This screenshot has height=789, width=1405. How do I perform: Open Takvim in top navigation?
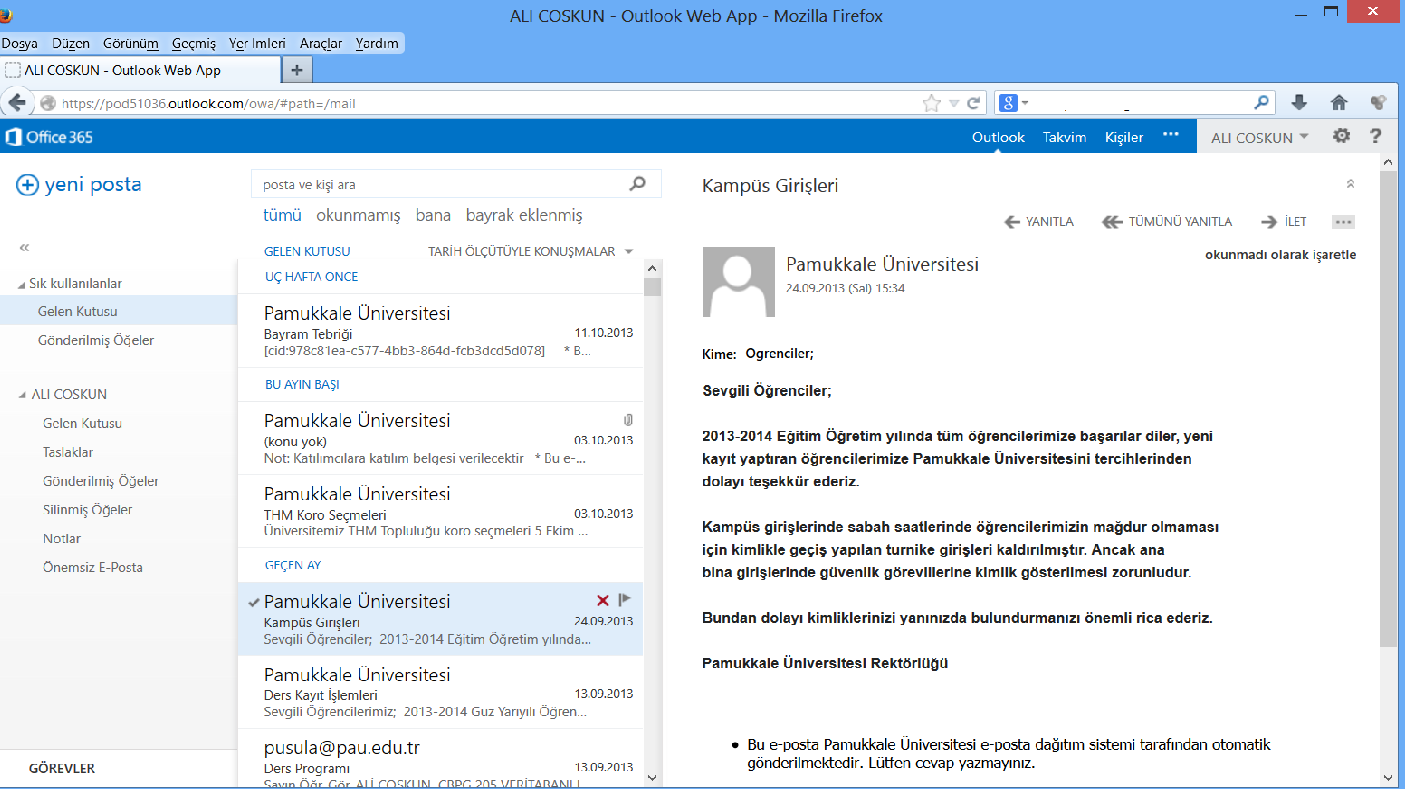(1064, 137)
